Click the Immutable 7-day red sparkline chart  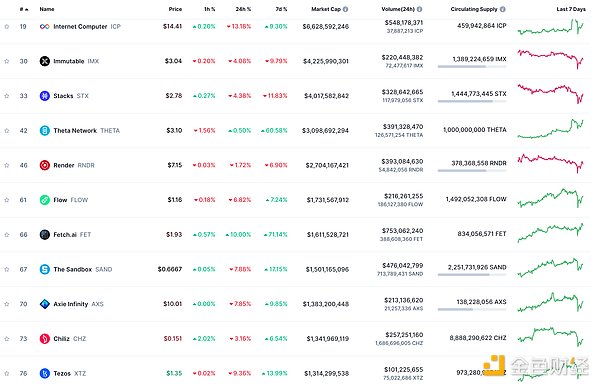pos(551,59)
